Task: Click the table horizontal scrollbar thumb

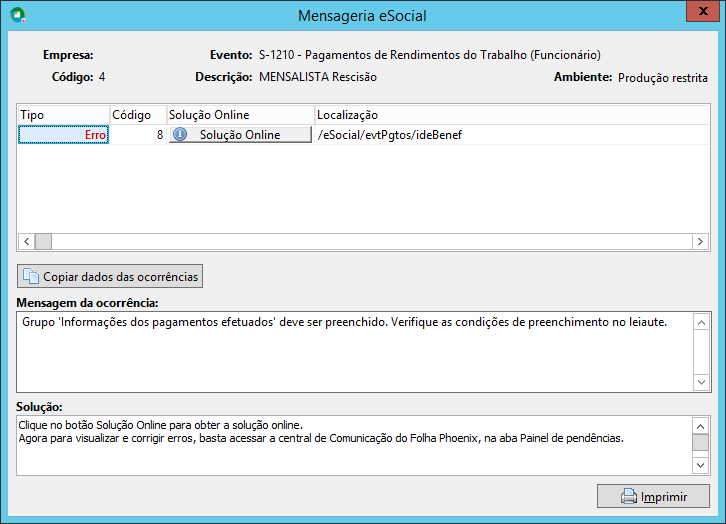Action: pos(44,241)
